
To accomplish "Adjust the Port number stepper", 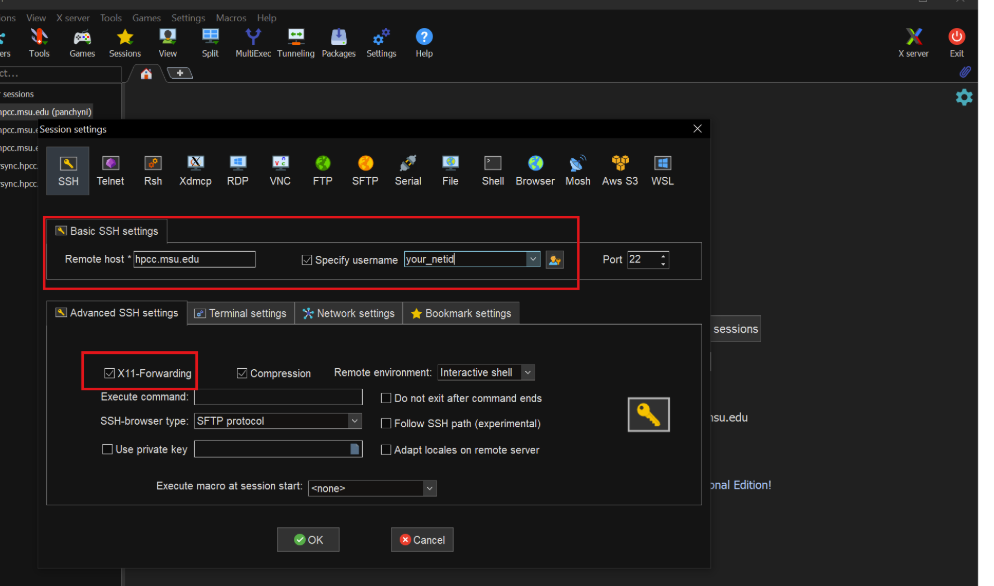I will (663, 259).
